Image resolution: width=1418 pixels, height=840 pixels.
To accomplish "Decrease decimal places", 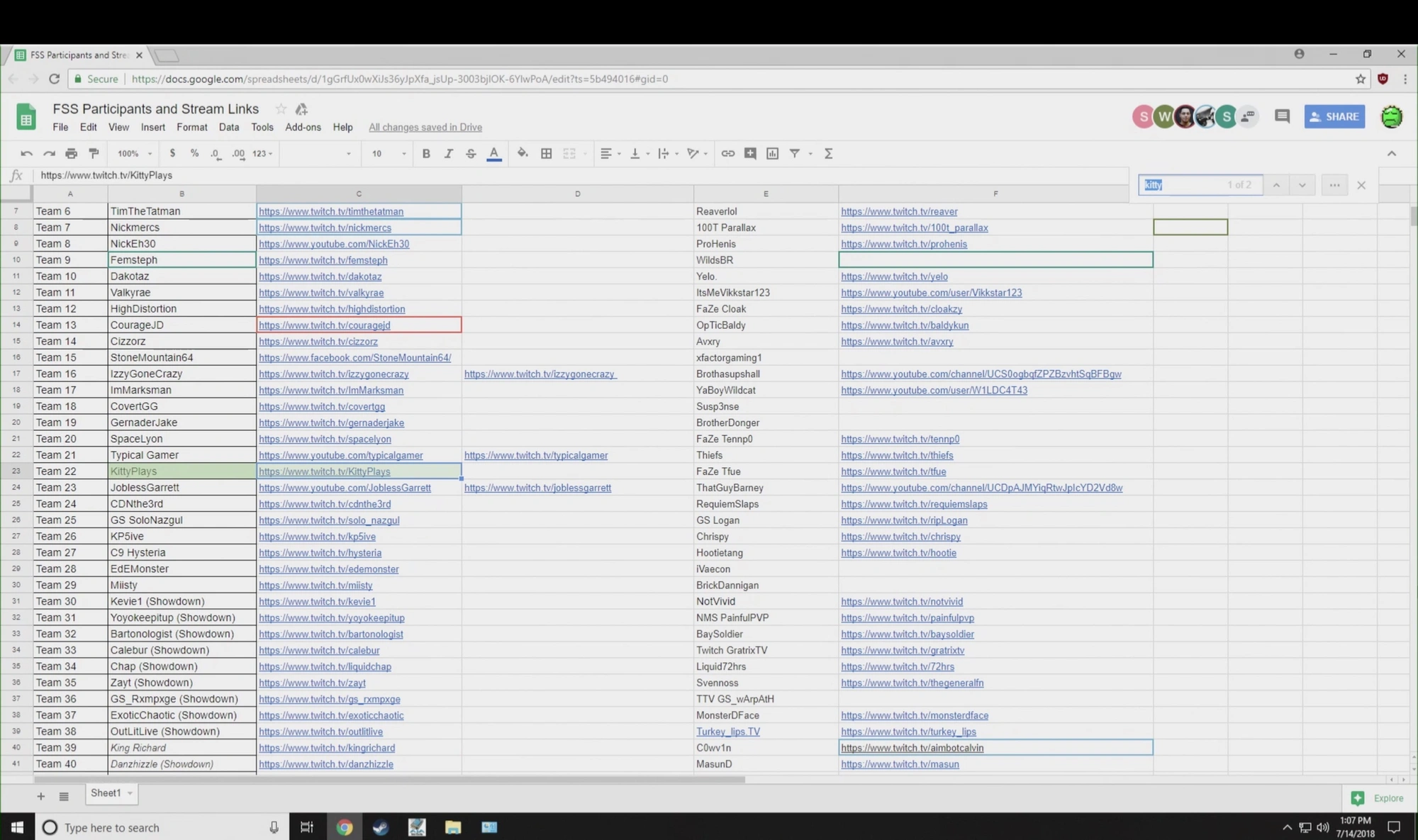I will coord(216,154).
